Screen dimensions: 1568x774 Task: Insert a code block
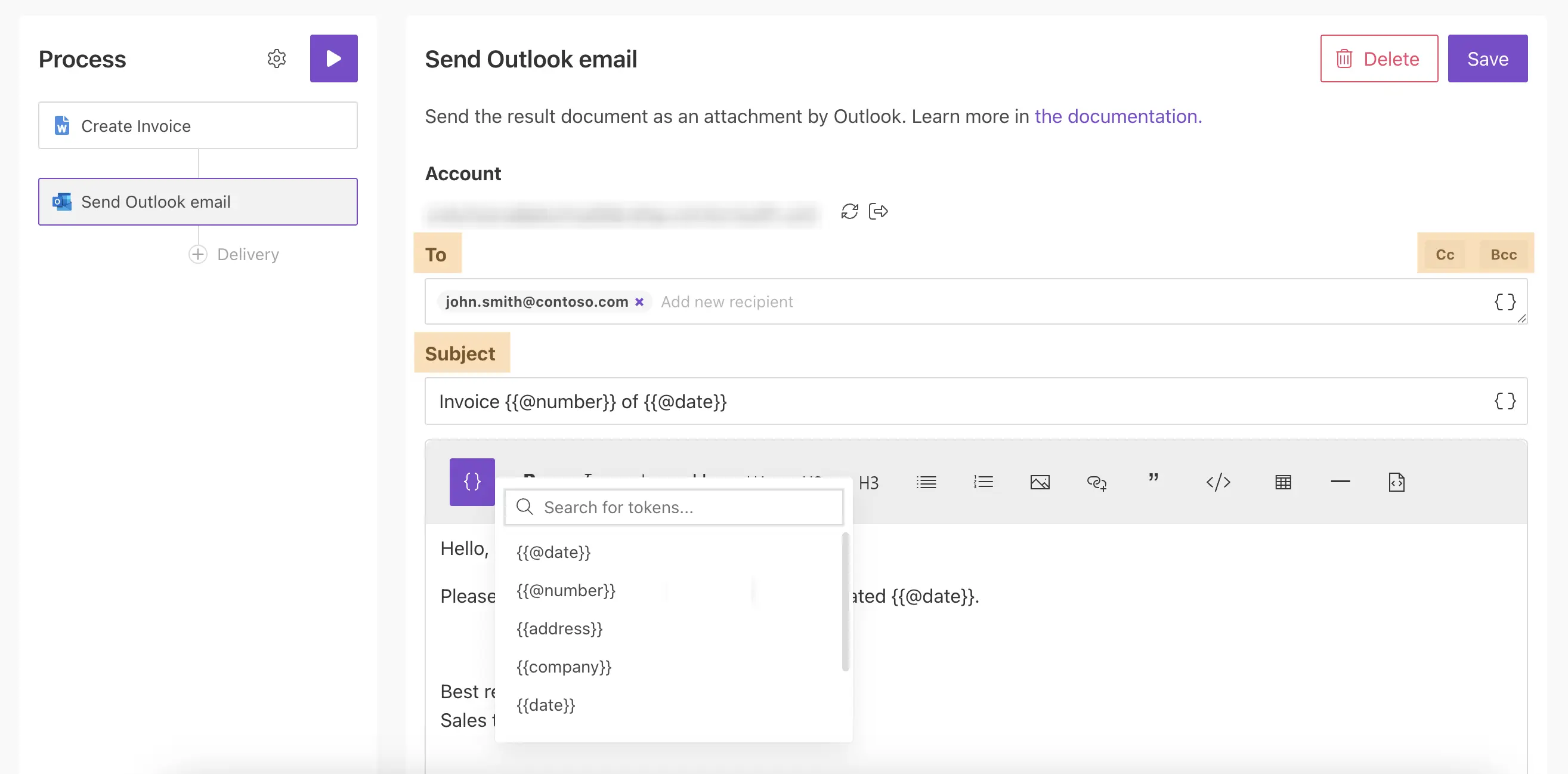[x=1218, y=483]
